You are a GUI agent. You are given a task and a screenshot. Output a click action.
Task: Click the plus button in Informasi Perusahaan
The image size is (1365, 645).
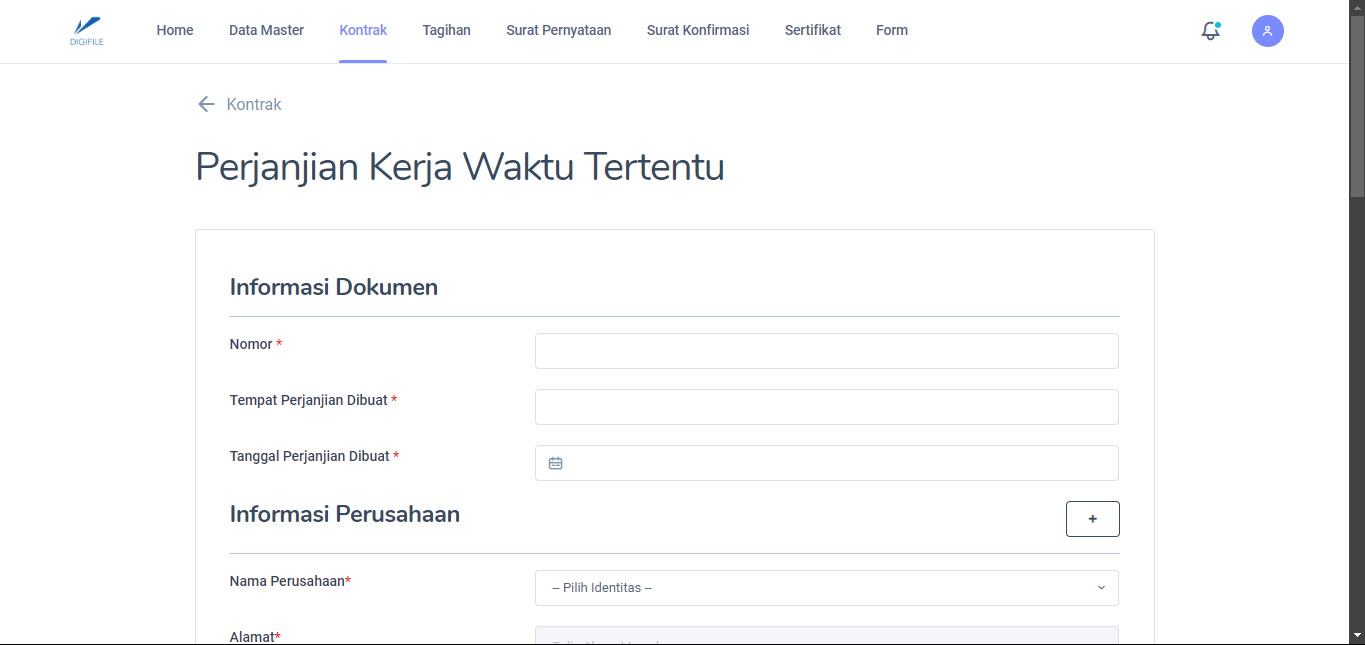1092,519
